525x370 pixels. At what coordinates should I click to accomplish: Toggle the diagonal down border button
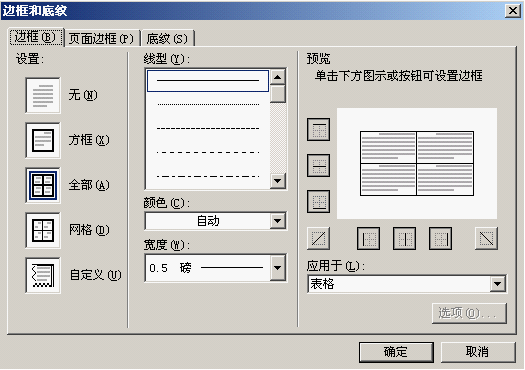486,238
